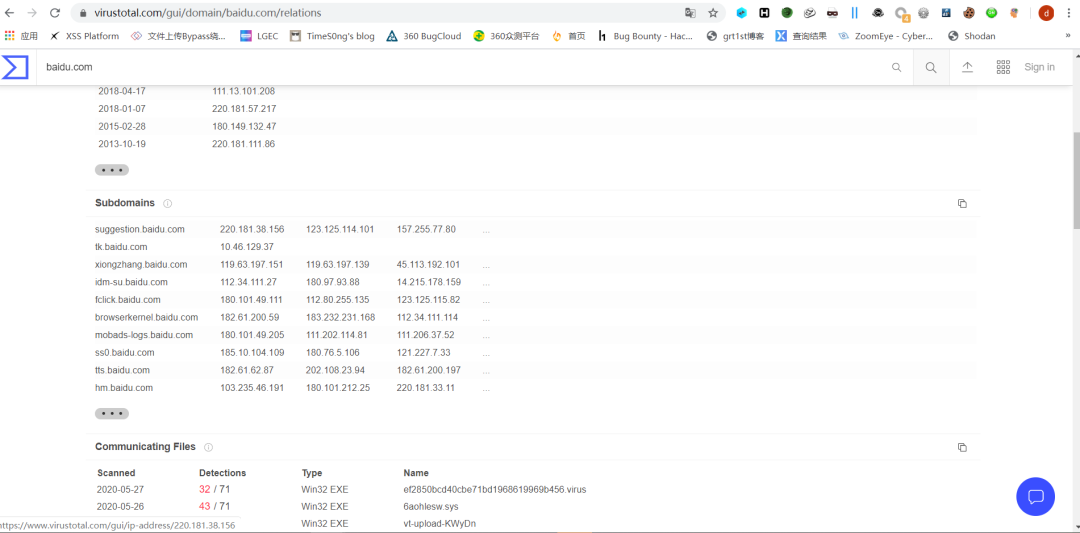Show the Communicating Files info icon
This screenshot has height=533, width=1080.
tap(209, 447)
